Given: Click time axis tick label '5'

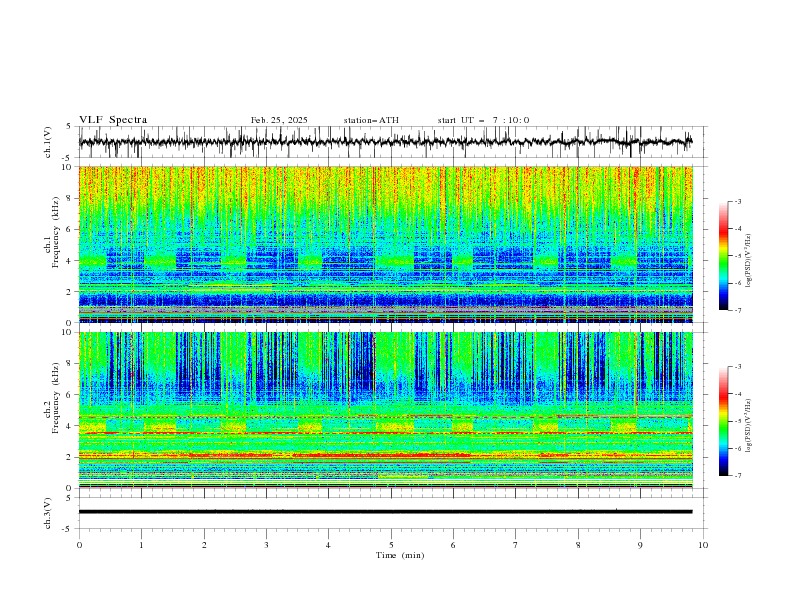Looking at the screenshot, I should tap(391, 545).
